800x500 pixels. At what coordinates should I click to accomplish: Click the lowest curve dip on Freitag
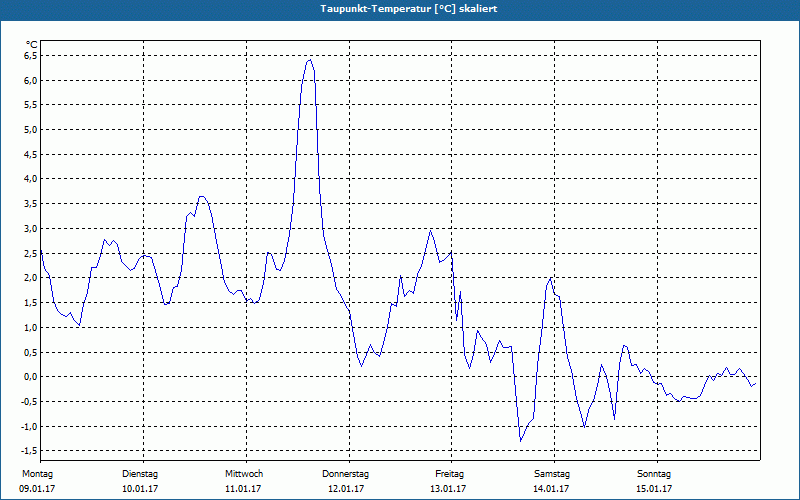point(520,441)
